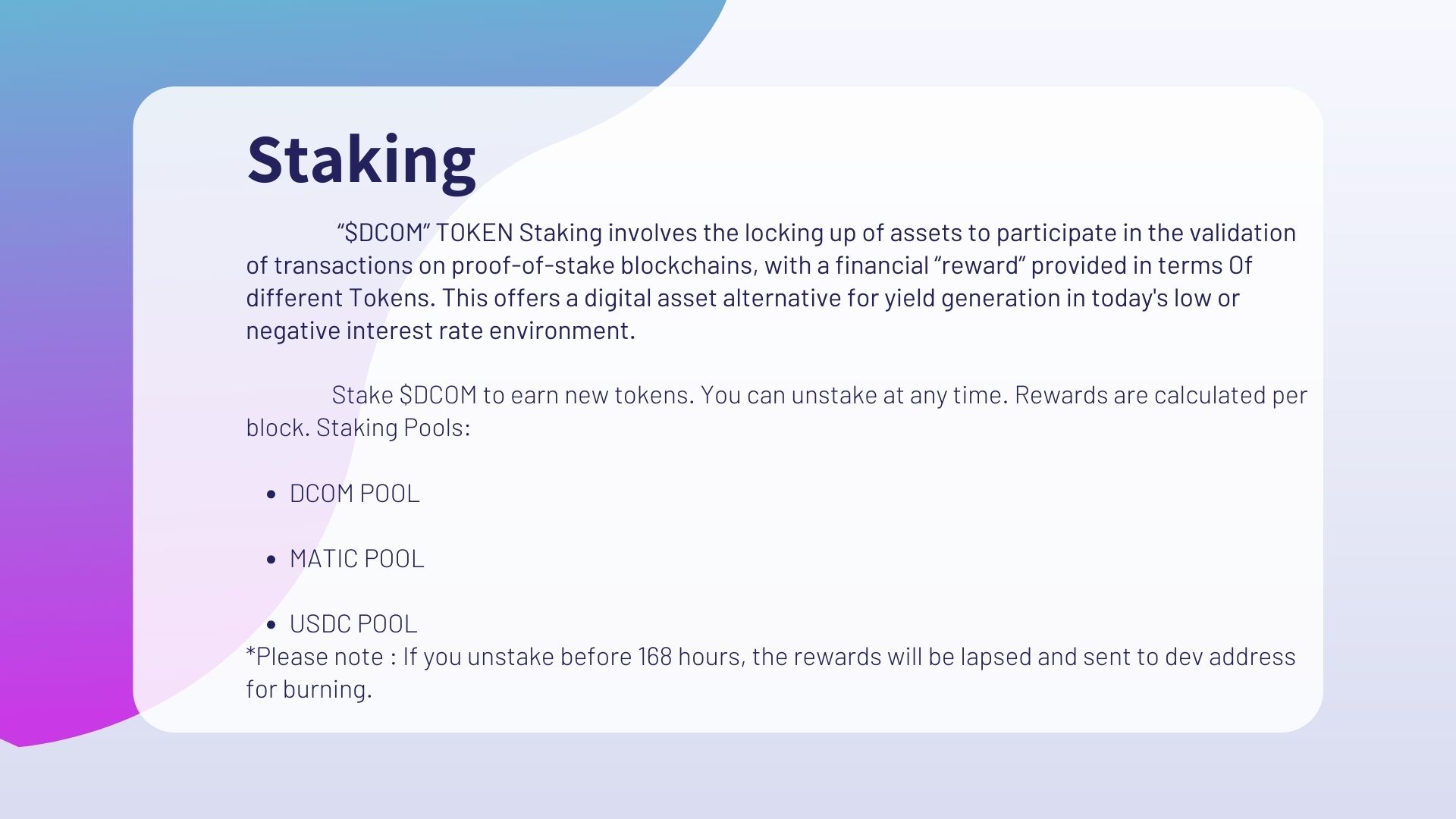Select the USDC POOL bullet item
The height and width of the screenshot is (819, 1456).
353,624
